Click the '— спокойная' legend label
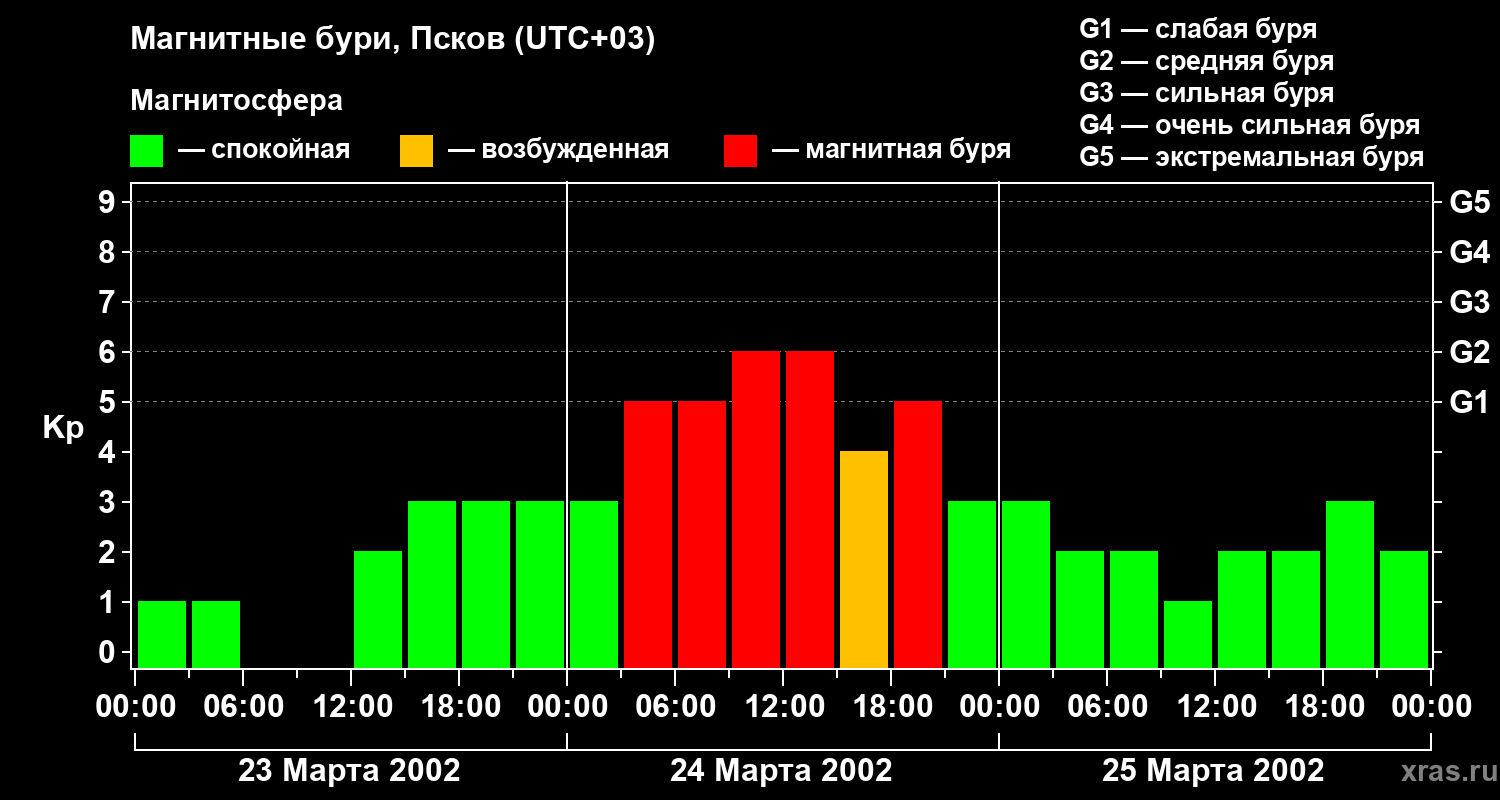Screen dimensions: 1500x800 click(x=264, y=150)
